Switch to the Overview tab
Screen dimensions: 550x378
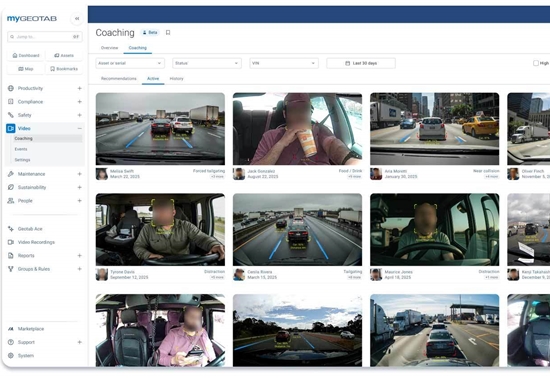109,48
